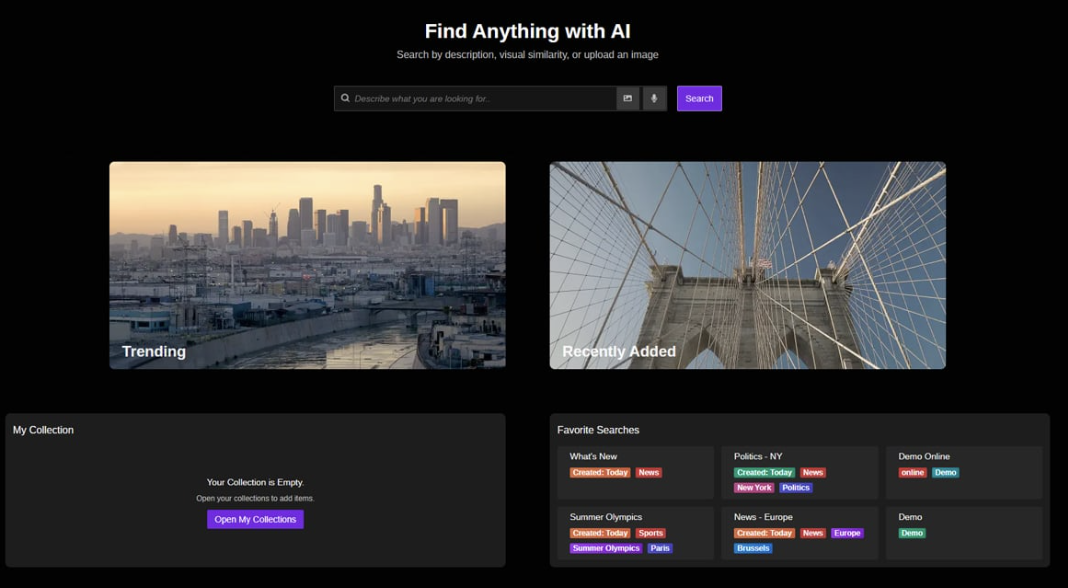Open the Recently Added bridge card

pos(747,265)
